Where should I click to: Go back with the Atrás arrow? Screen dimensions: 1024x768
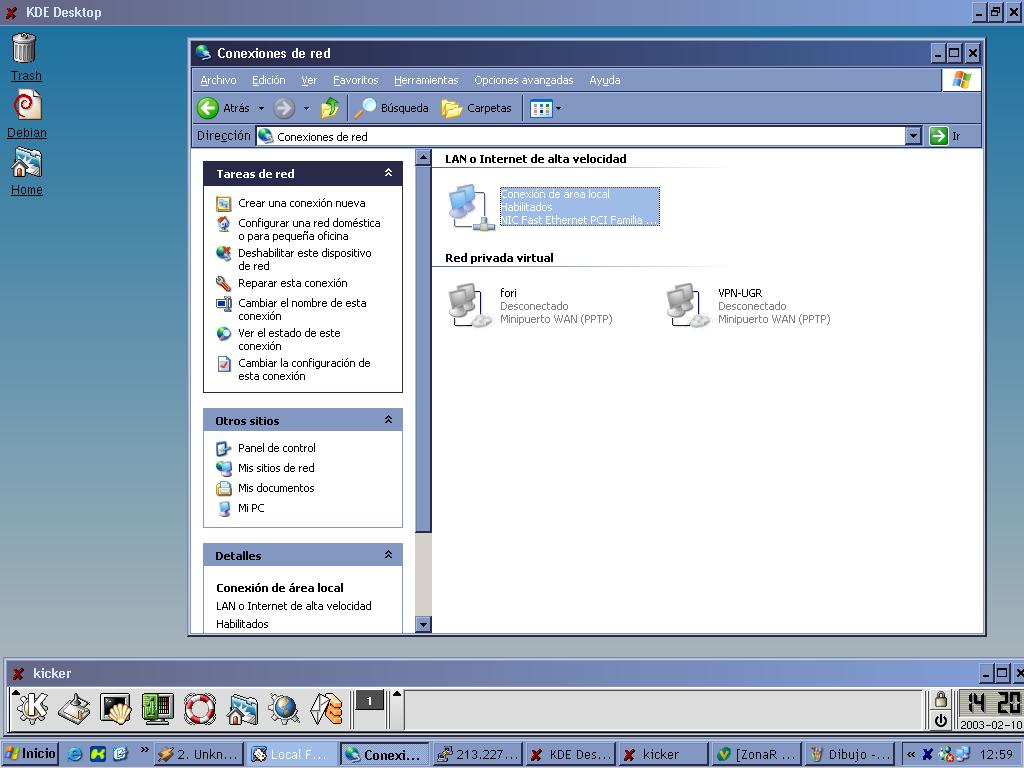click(224, 108)
